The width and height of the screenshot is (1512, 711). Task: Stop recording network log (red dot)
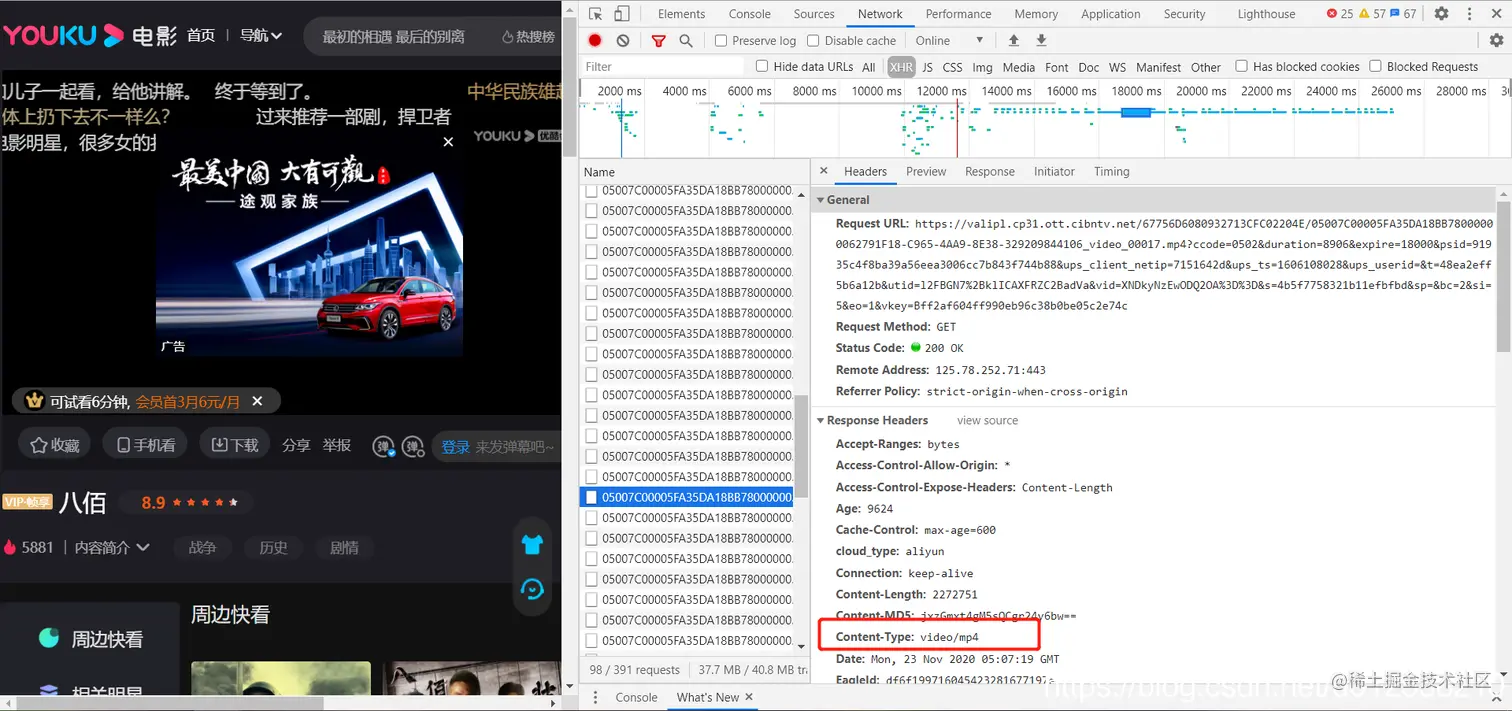click(x=595, y=40)
